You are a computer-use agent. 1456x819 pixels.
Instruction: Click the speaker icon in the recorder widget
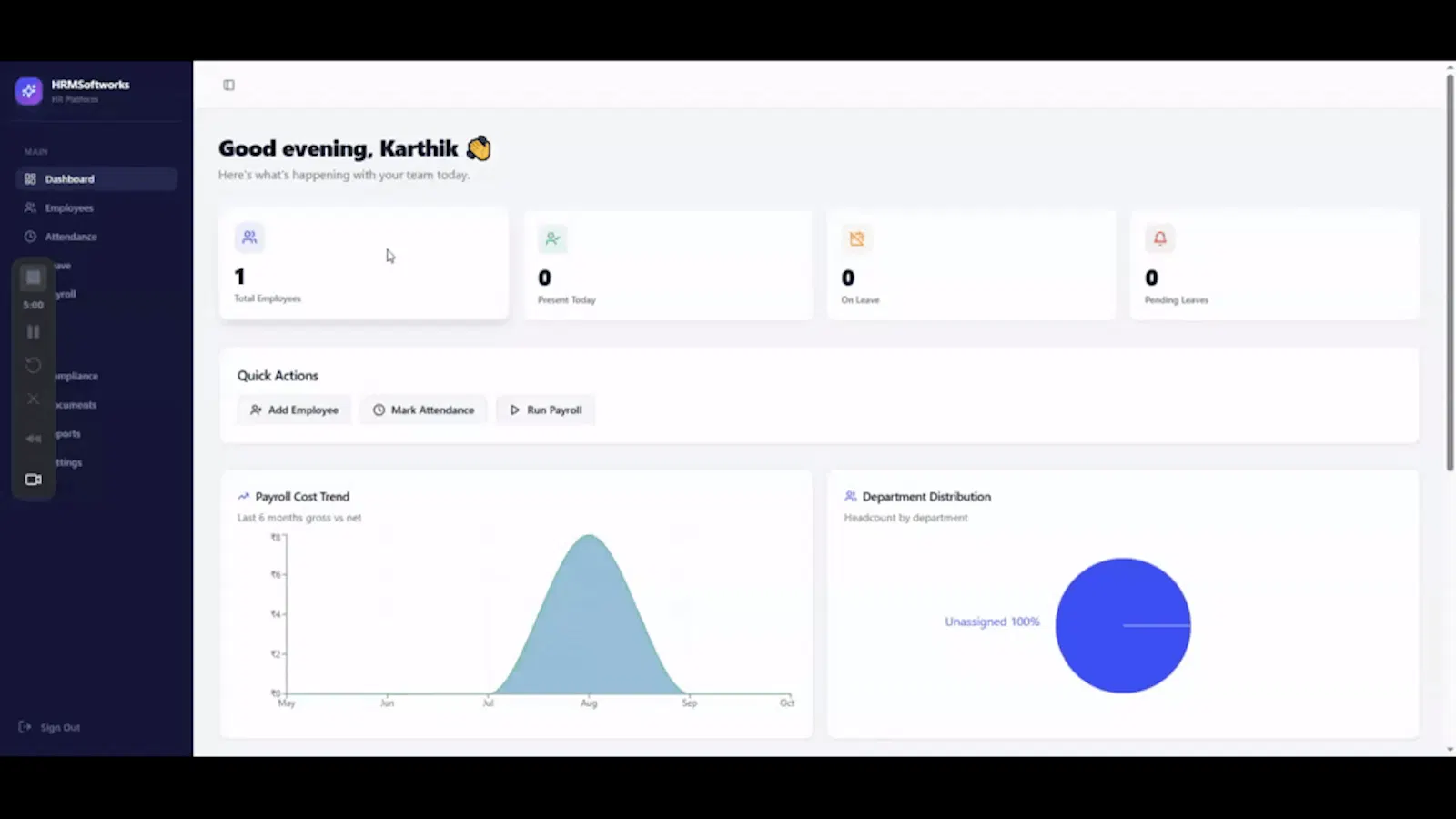[34, 439]
